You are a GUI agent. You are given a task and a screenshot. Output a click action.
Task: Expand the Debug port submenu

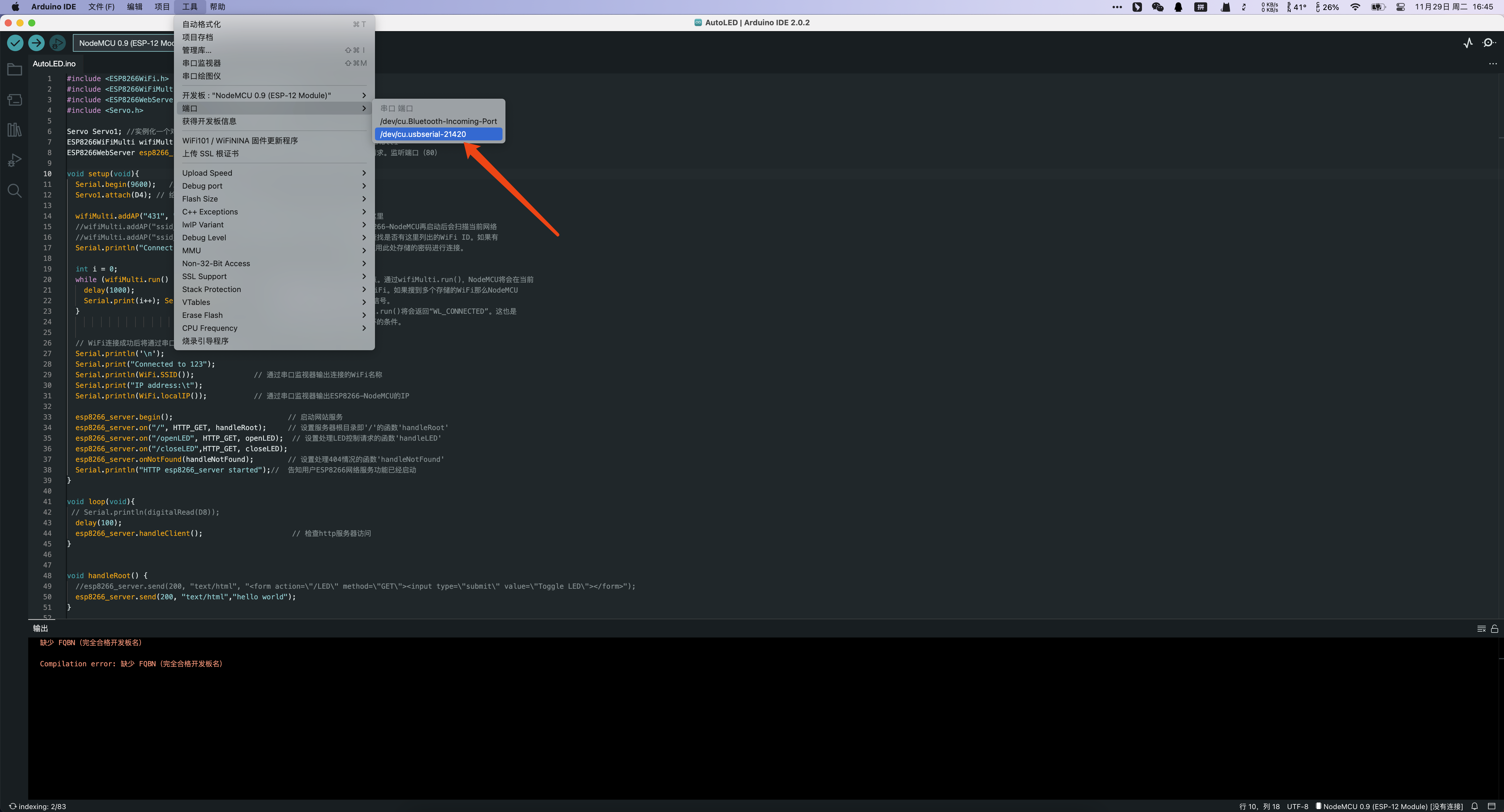[274, 186]
